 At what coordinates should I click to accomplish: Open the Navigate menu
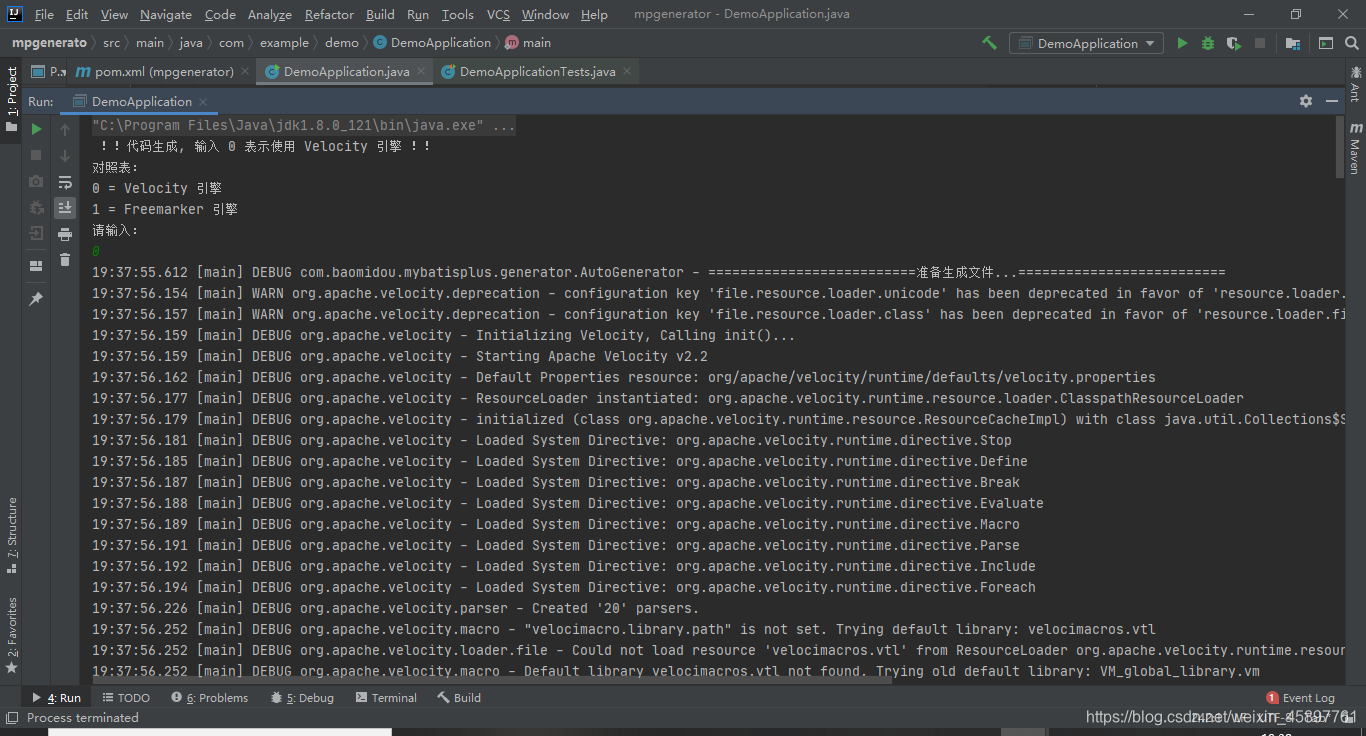[x=166, y=14]
